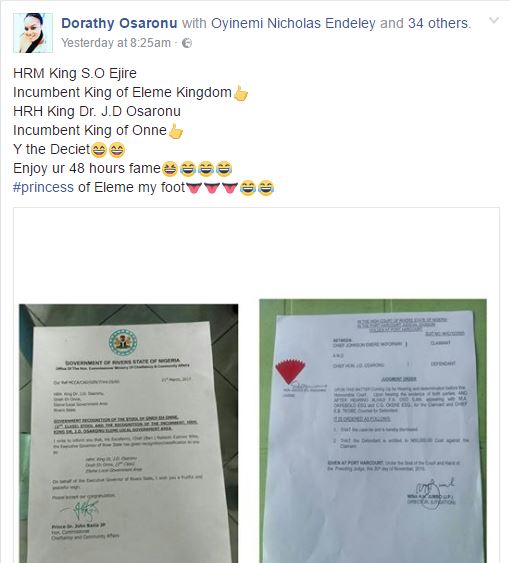The width and height of the screenshot is (510, 563).
Task: Click the first laughing emoji after fame
Action: pyautogui.click(x=170, y=169)
